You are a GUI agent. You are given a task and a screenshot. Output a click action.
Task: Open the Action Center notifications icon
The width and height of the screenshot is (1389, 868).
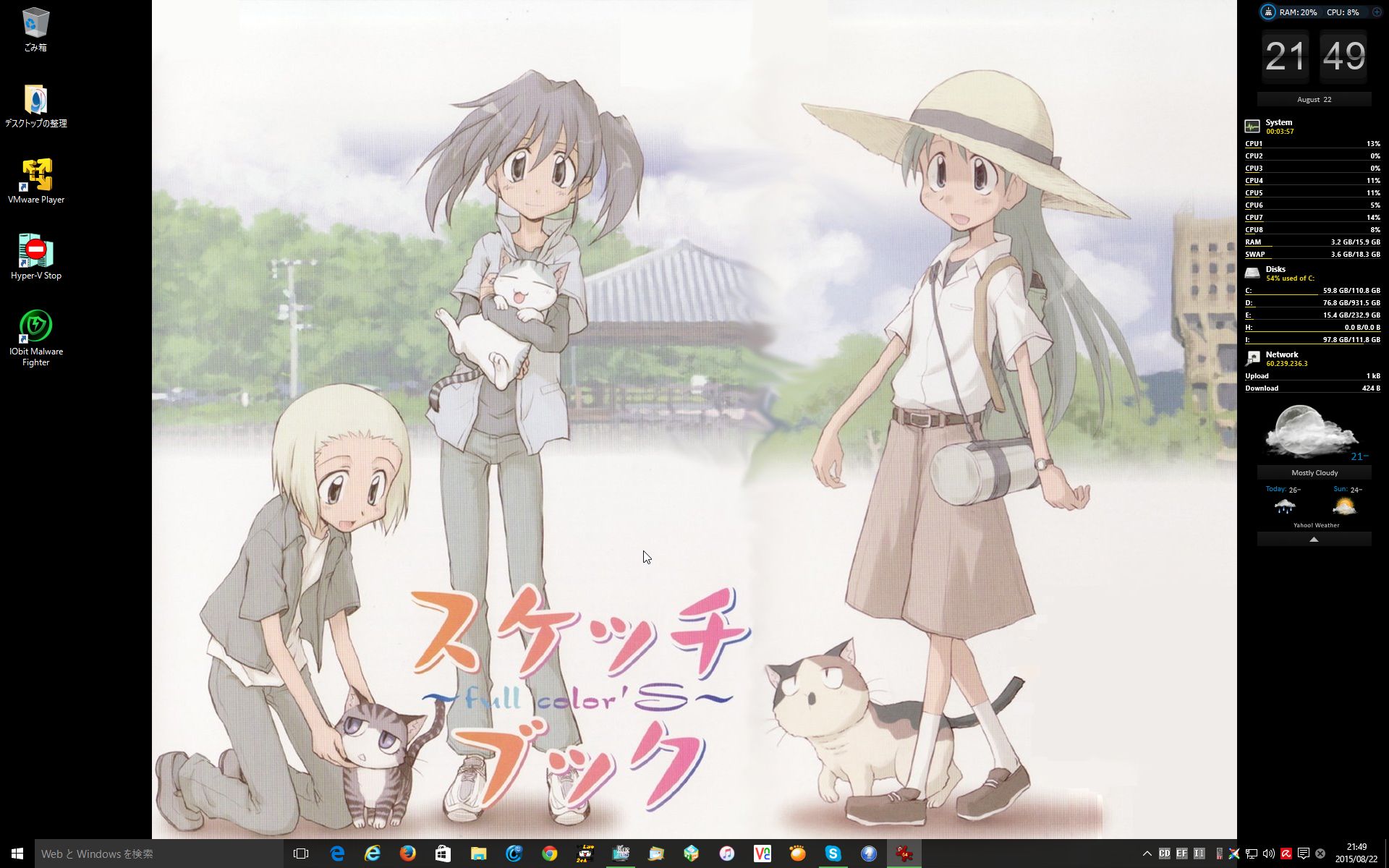point(1304,854)
